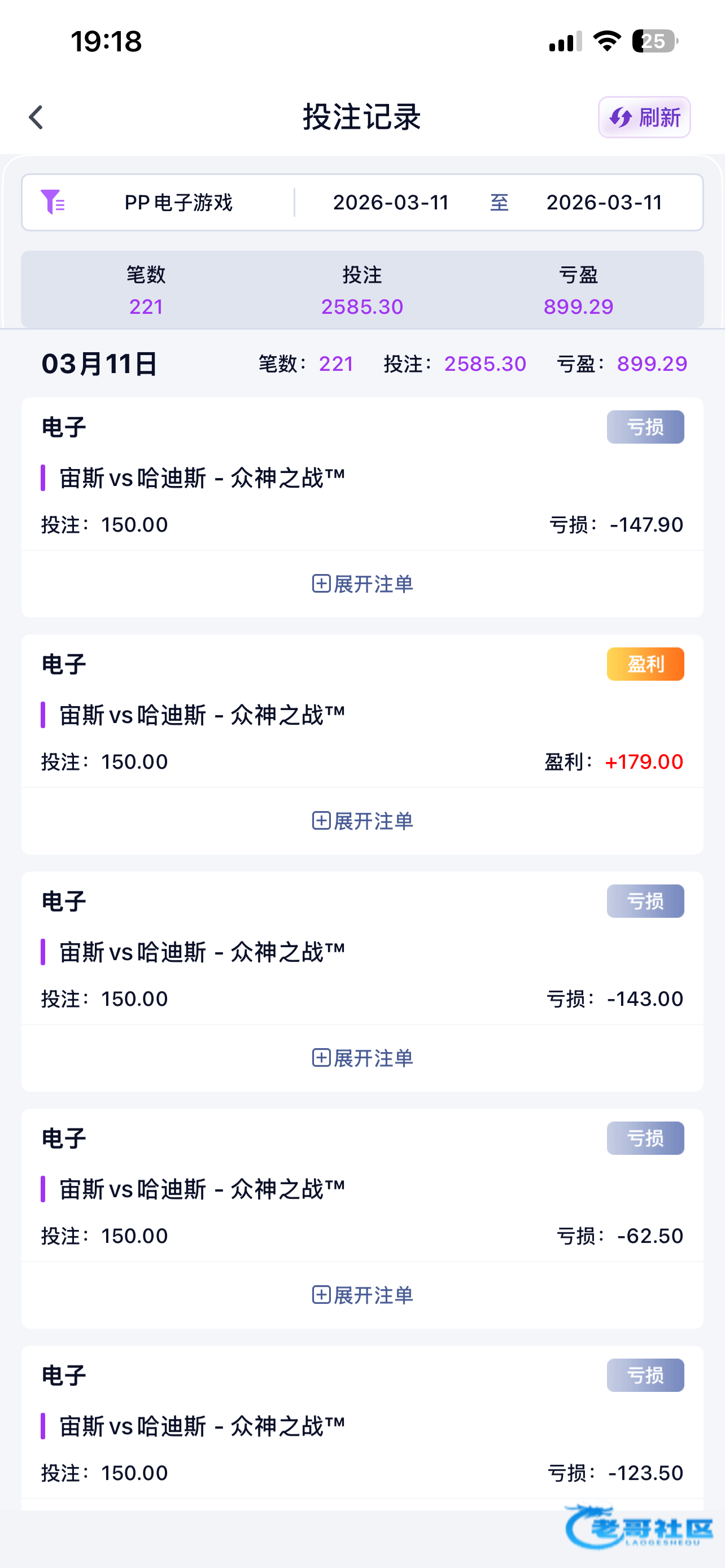The image size is (725, 1568).
Task: Tap the red +179.00 profit amount
Action: [x=644, y=762]
